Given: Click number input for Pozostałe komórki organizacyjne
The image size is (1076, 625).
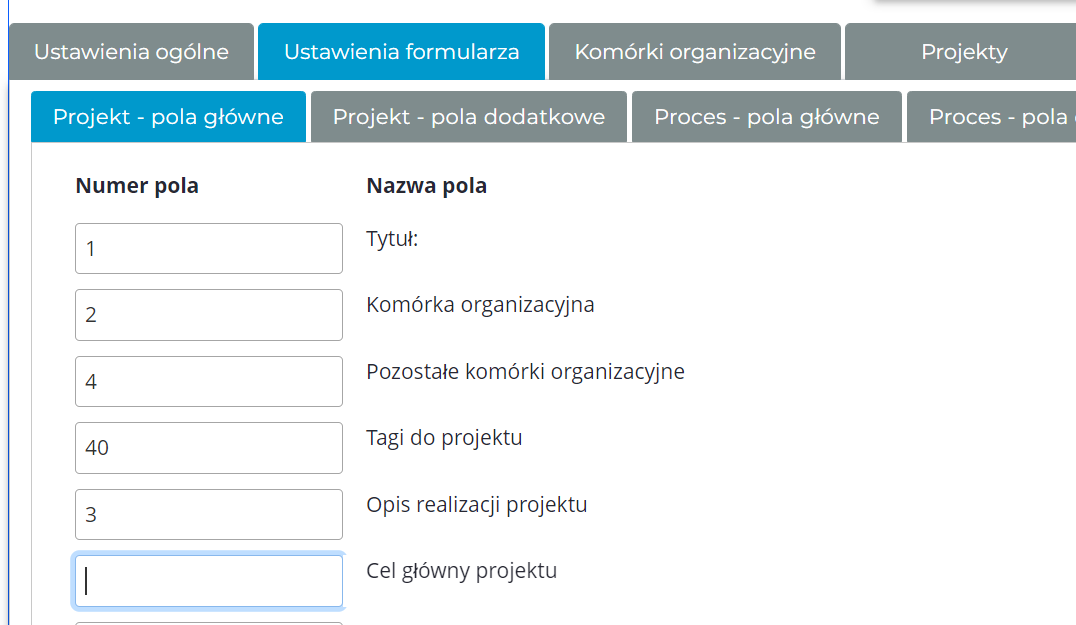Looking at the screenshot, I should click(209, 381).
